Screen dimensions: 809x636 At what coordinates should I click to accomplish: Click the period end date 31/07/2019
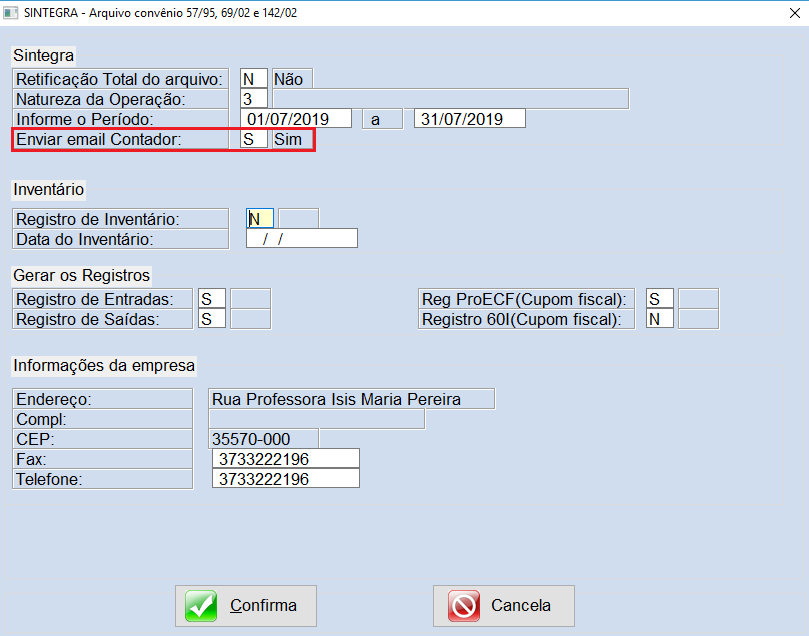[x=469, y=119]
